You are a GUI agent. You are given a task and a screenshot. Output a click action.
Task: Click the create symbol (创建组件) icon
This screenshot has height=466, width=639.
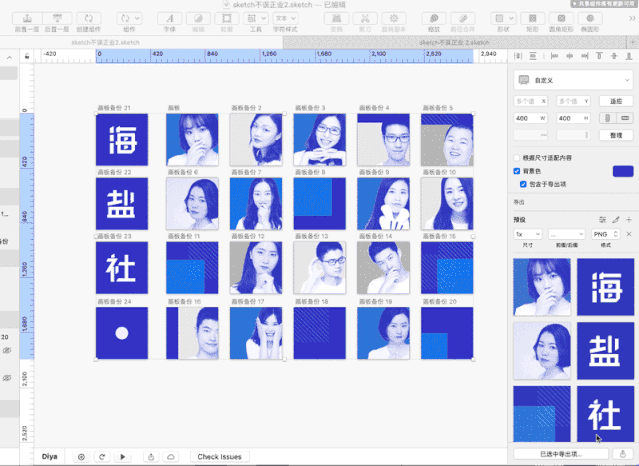coord(88,18)
